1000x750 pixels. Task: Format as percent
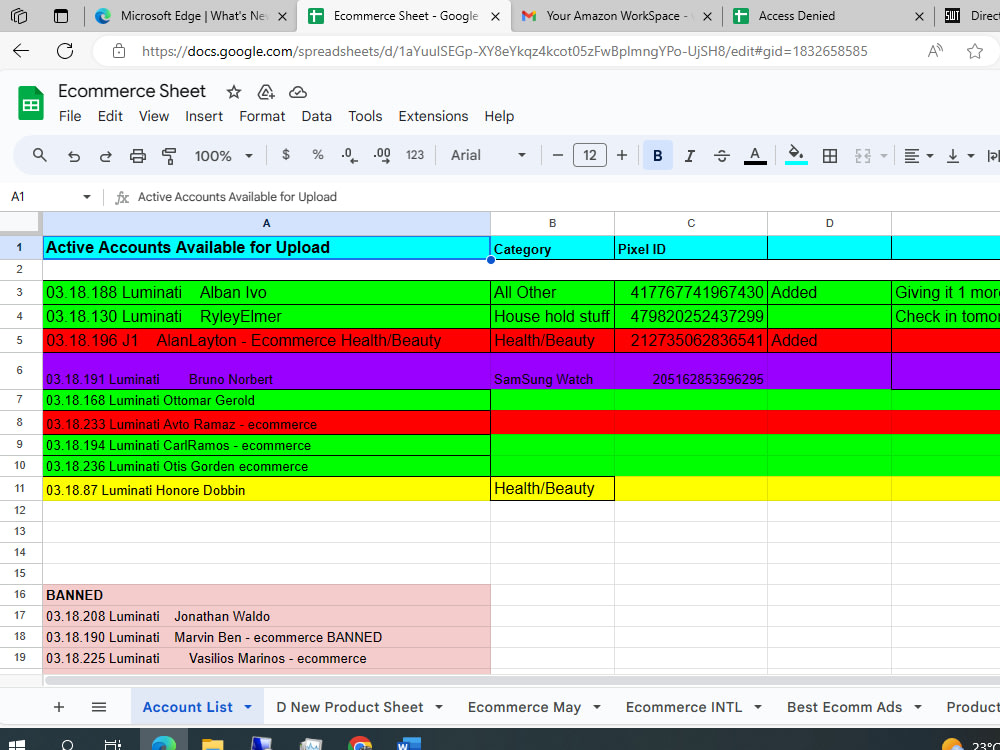pyautogui.click(x=318, y=155)
